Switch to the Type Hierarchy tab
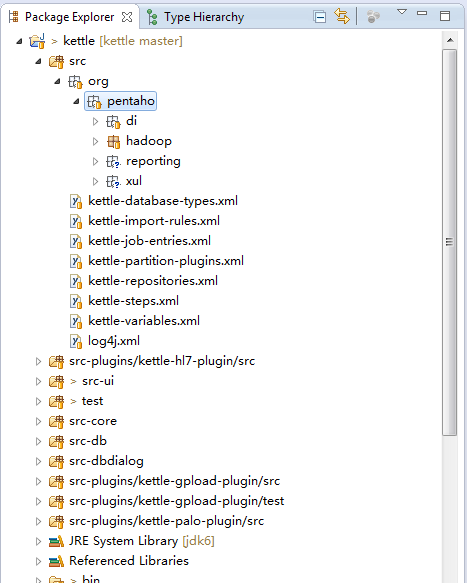Image resolution: width=467 pixels, height=583 pixels. (196, 17)
